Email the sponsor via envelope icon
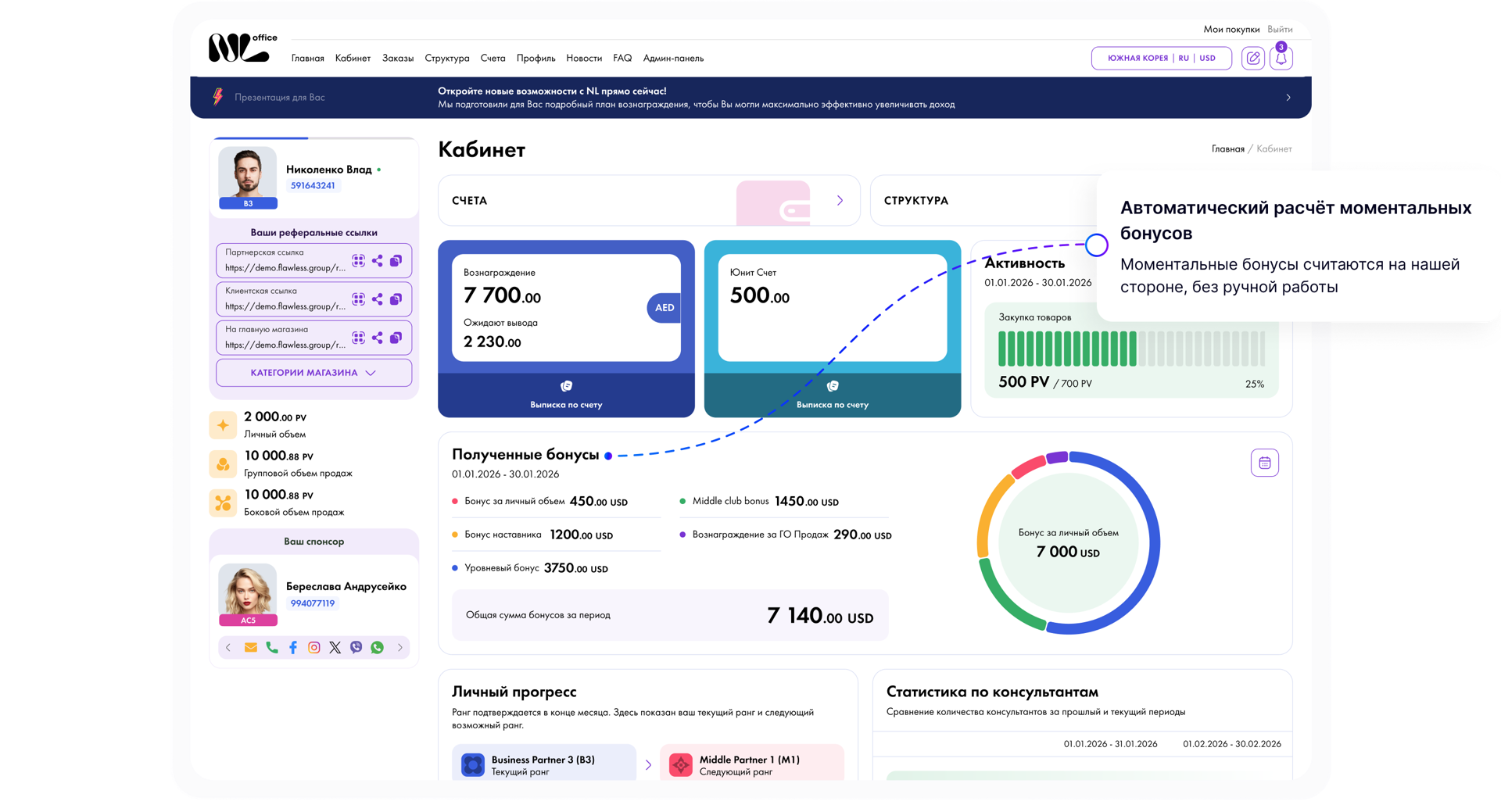1501x812 pixels. (x=250, y=647)
